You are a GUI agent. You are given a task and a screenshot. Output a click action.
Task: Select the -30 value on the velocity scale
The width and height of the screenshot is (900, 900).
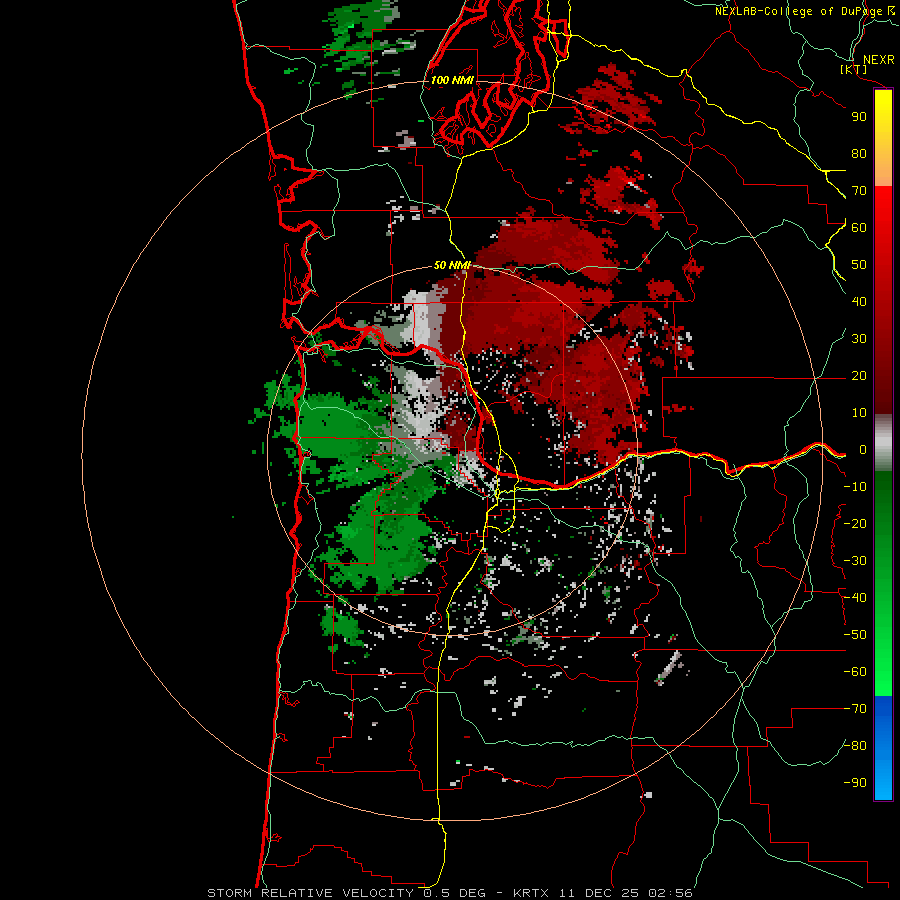coord(855,561)
